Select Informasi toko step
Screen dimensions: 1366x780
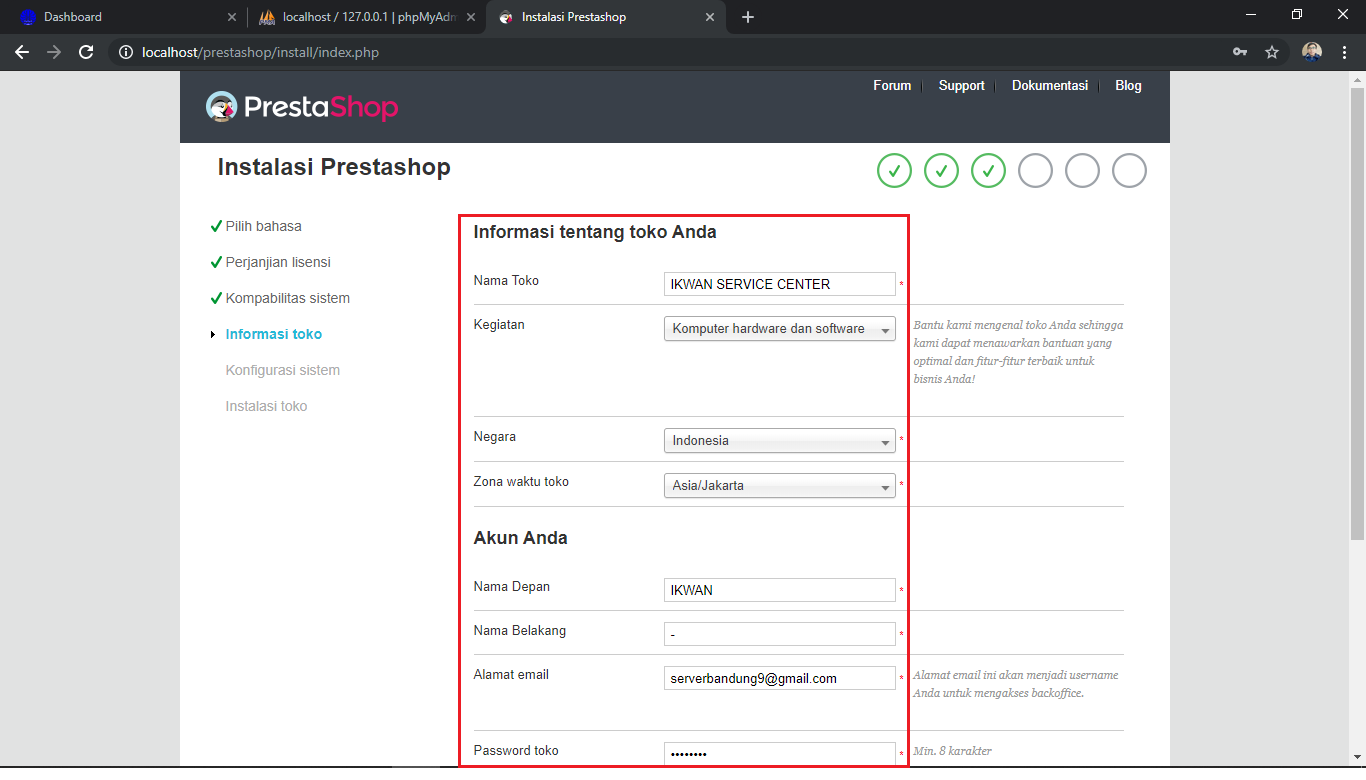pyautogui.click(x=274, y=334)
